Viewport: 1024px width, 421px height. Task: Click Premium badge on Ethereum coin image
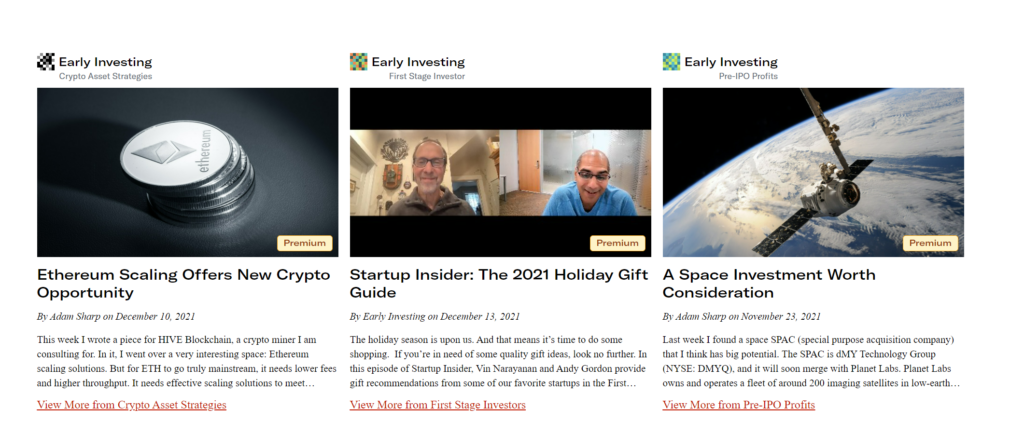(304, 243)
